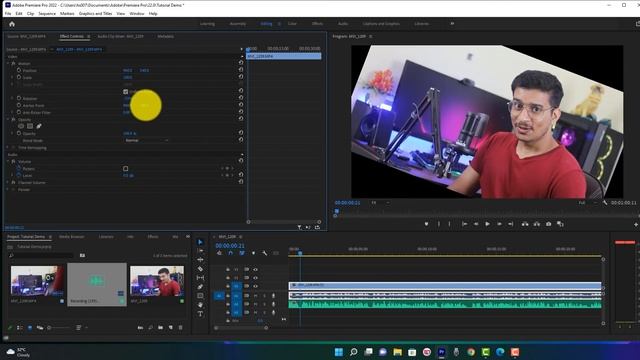Screen dimensions: 640x360
Task: Open Program monitor zoom level dropdown
Action: coord(380,202)
